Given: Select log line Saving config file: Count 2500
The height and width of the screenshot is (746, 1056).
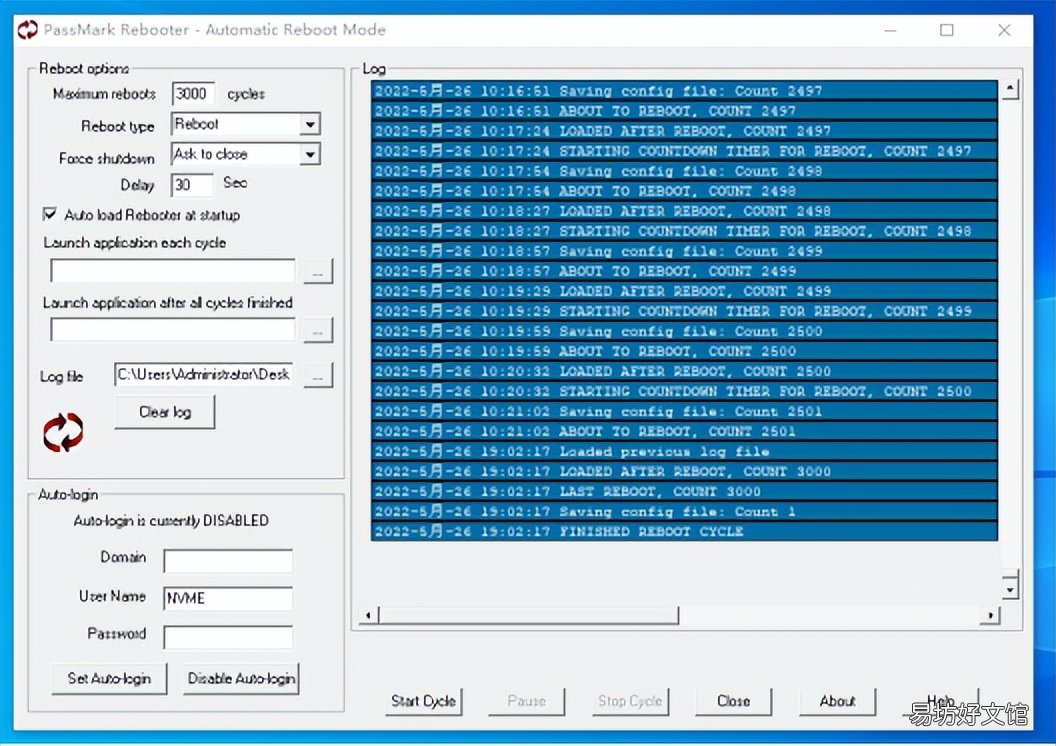Looking at the screenshot, I should pos(684,331).
